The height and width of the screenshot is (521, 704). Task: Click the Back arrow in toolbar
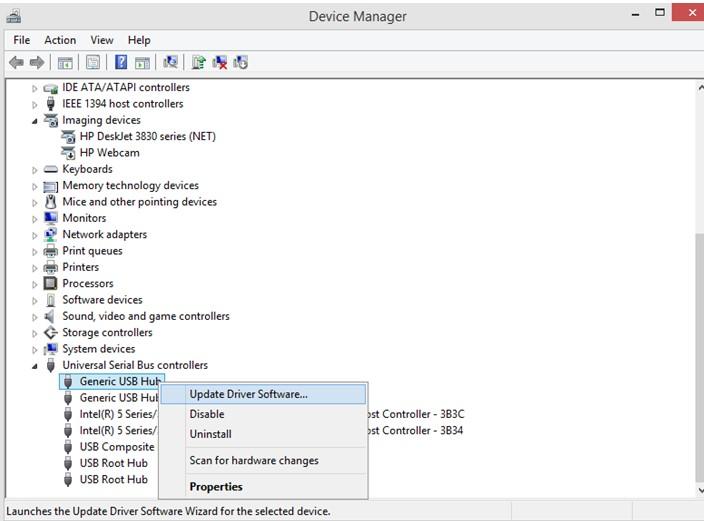click(x=16, y=62)
